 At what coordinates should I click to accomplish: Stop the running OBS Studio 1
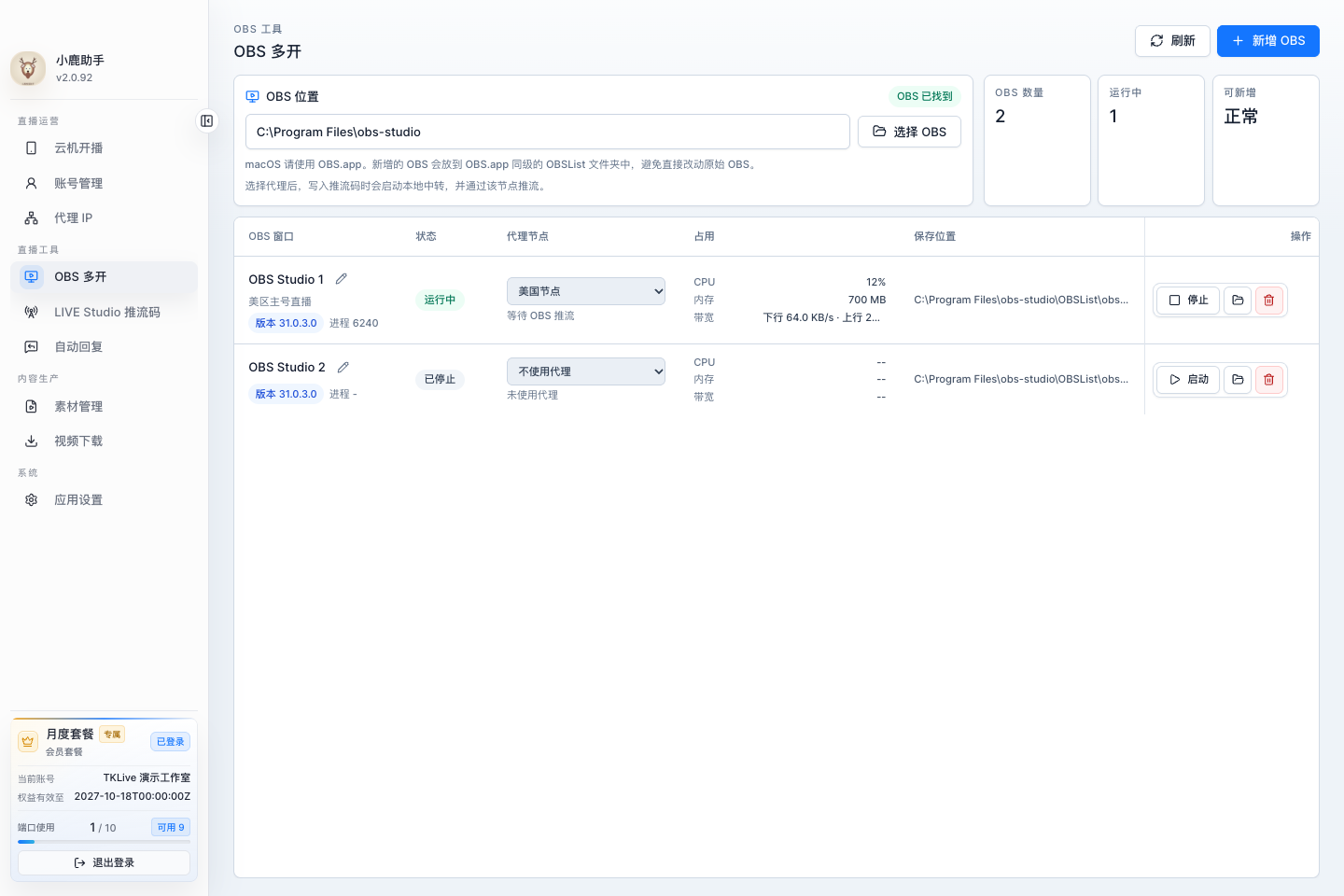tap(1188, 301)
